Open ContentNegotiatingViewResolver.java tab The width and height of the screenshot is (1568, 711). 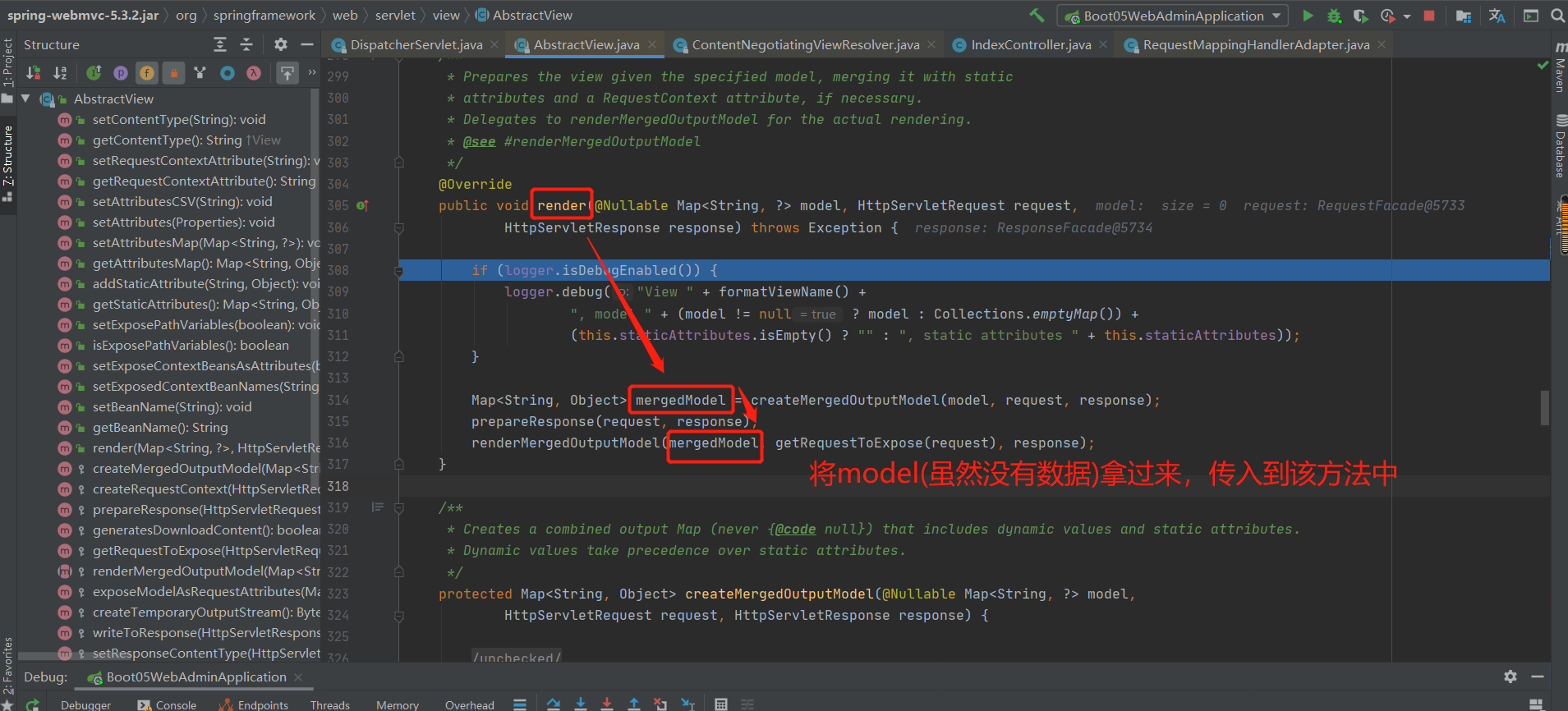(806, 45)
